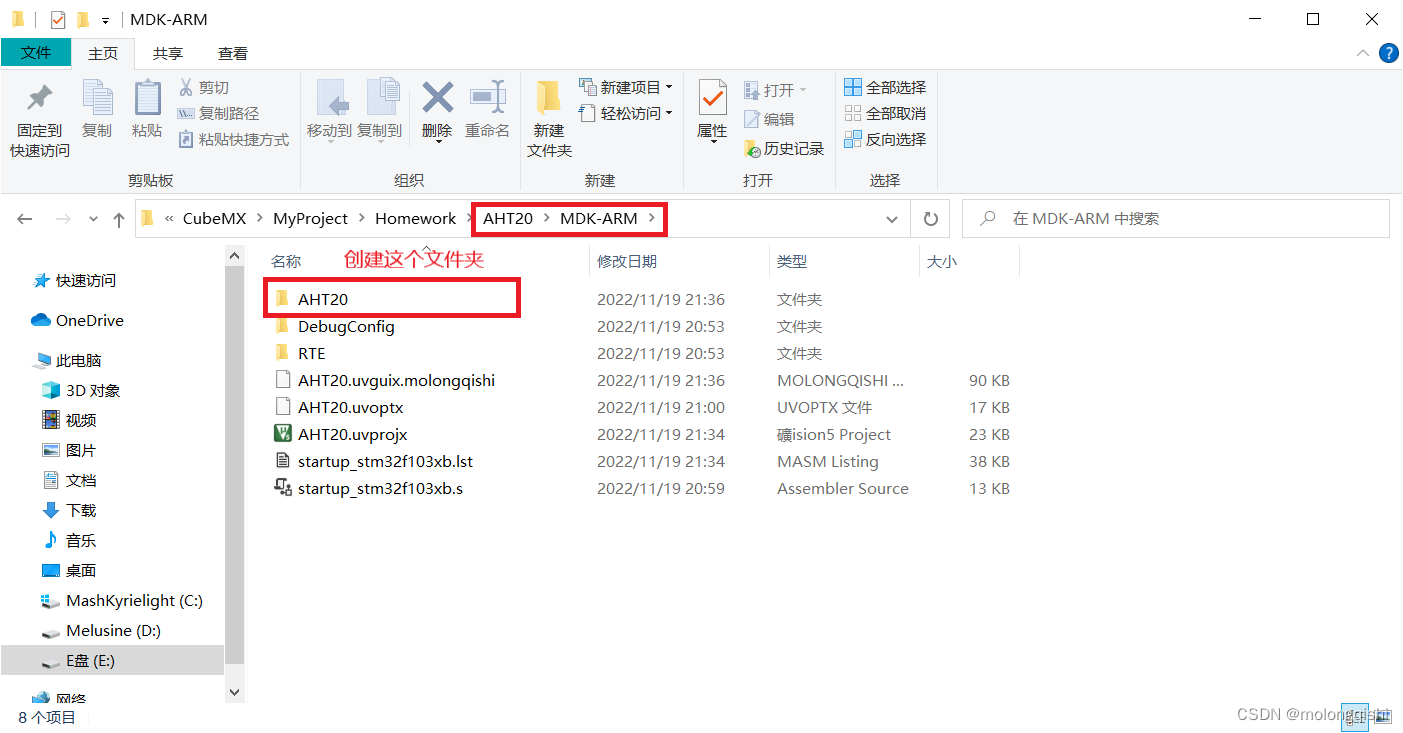The height and width of the screenshot is (733, 1403).
Task: Switch to the Share (共享) tab
Action: coord(168,54)
